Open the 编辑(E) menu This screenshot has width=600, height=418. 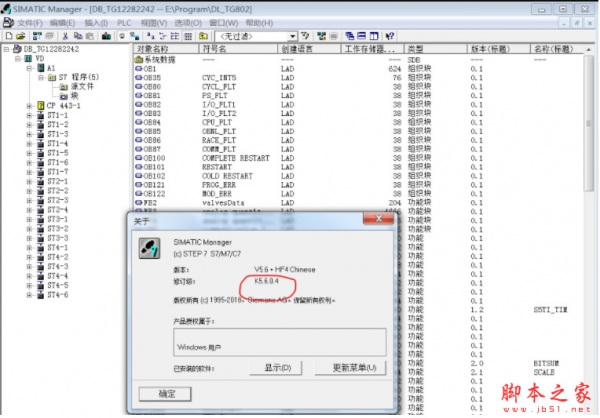62,23
